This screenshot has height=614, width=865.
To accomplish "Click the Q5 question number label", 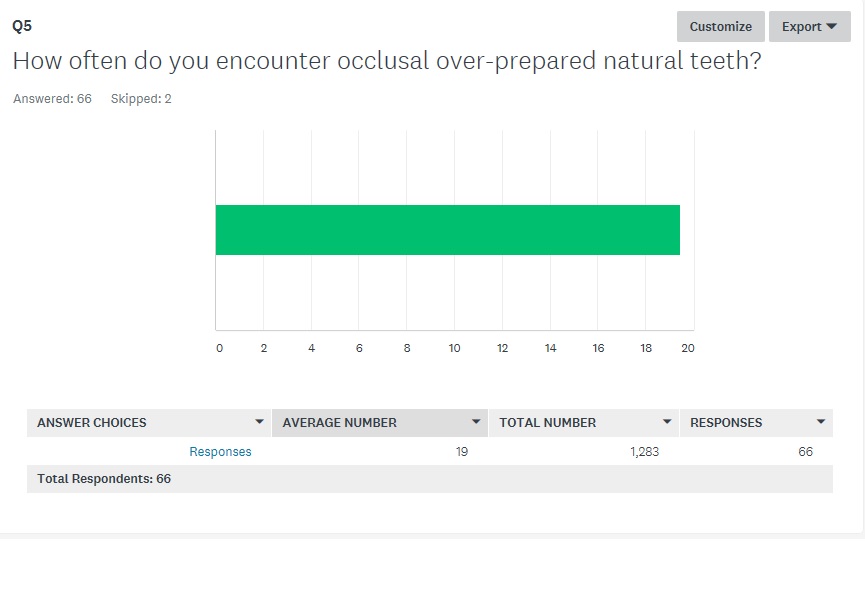I will [22, 26].
